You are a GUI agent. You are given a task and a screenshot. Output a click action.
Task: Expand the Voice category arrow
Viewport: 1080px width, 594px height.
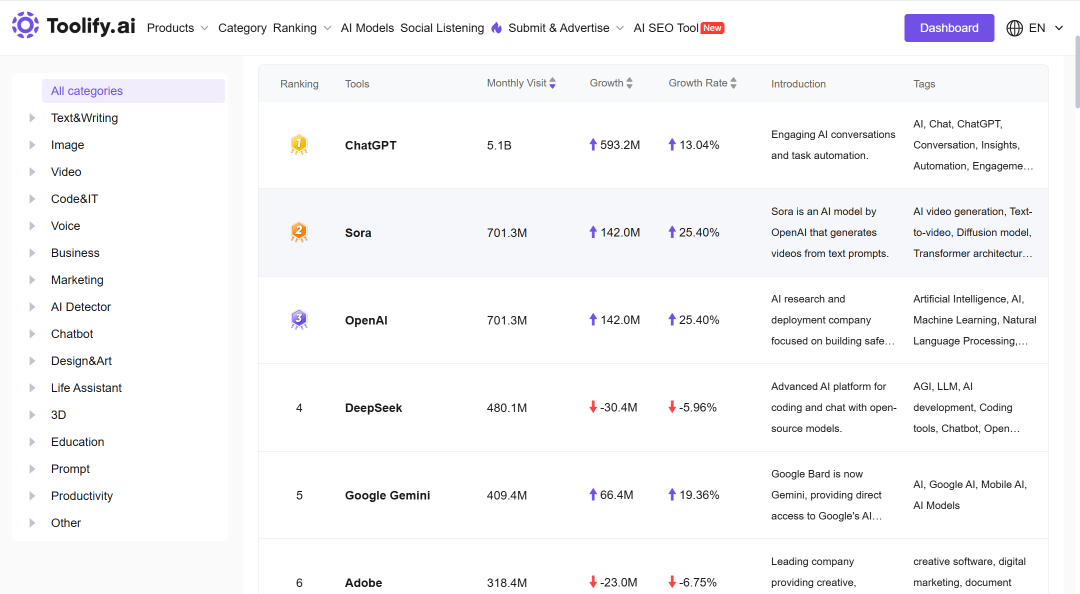(32, 226)
